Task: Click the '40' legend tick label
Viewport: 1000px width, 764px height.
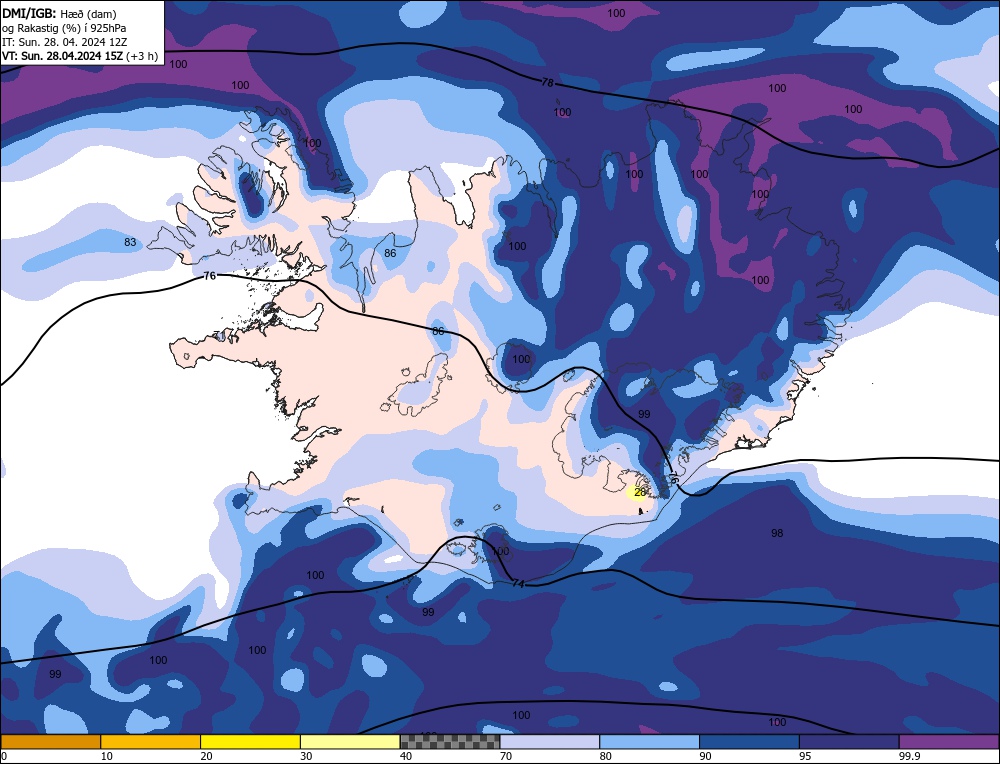Action: (406, 756)
